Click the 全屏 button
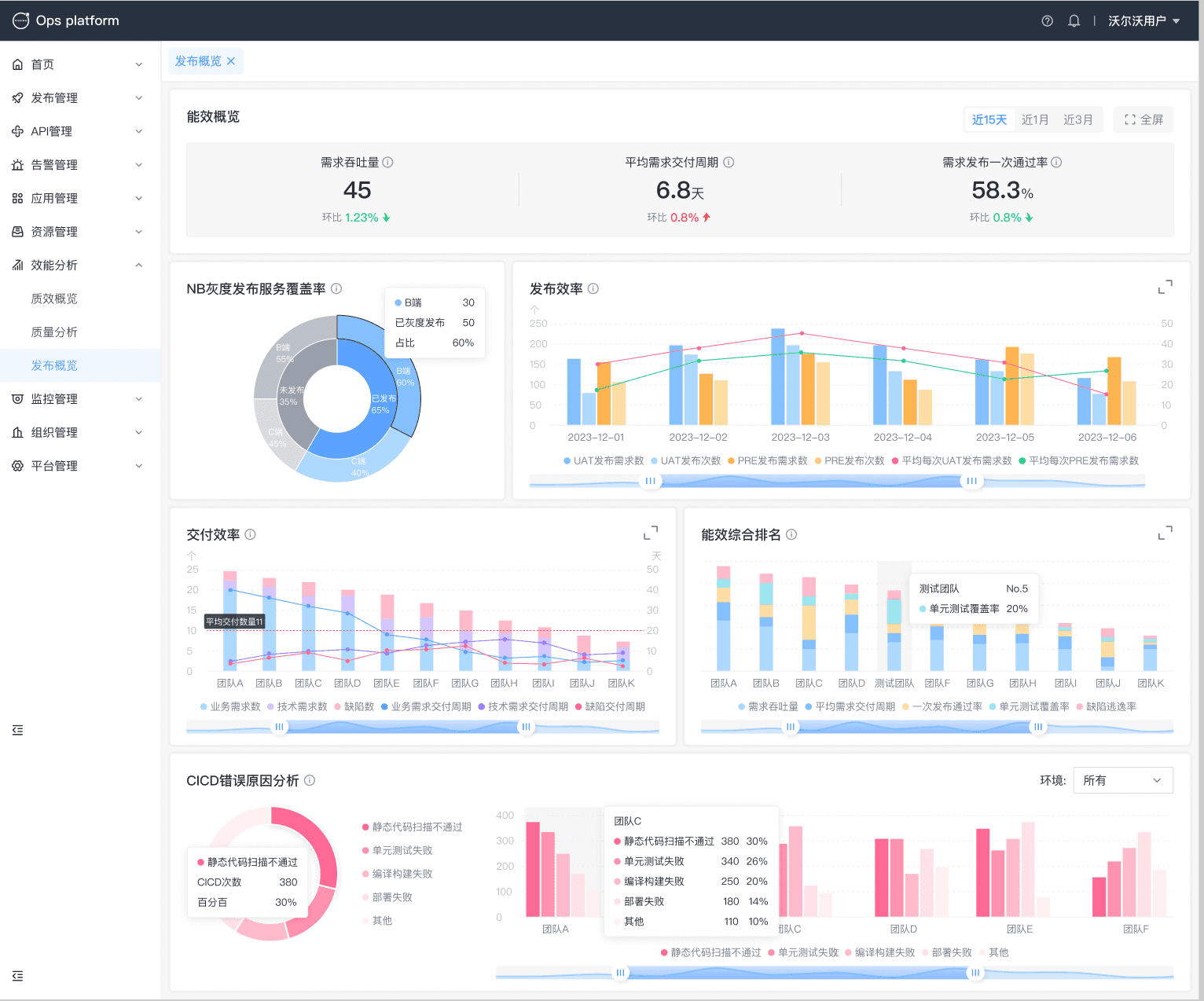1204x1001 pixels. pyautogui.click(x=1143, y=119)
